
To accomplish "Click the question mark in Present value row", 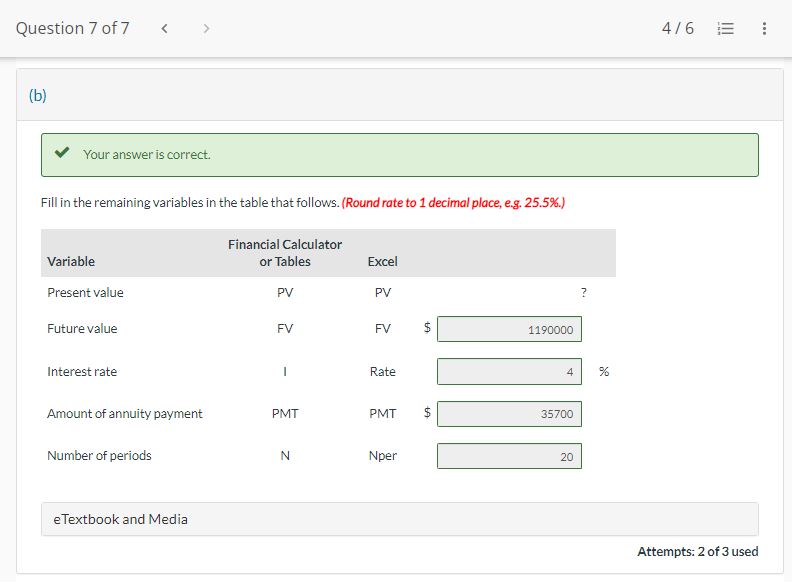I will 583,293.
